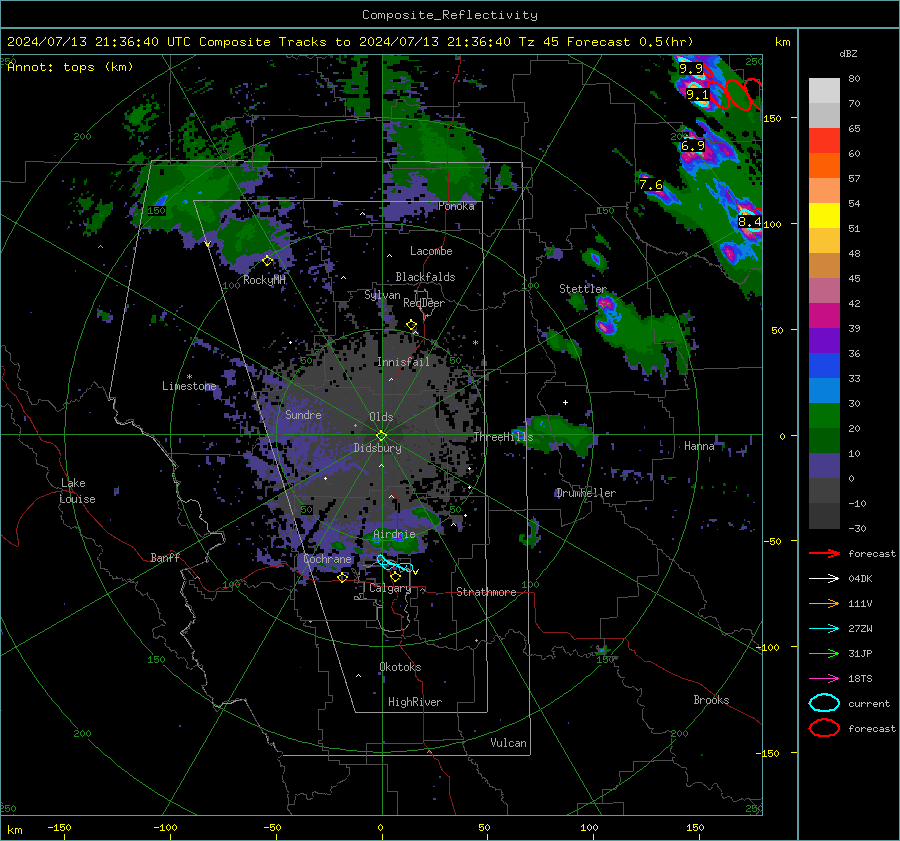The width and height of the screenshot is (900, 841).
Task: Click the Calgary city label
Action: click(390, 588)
